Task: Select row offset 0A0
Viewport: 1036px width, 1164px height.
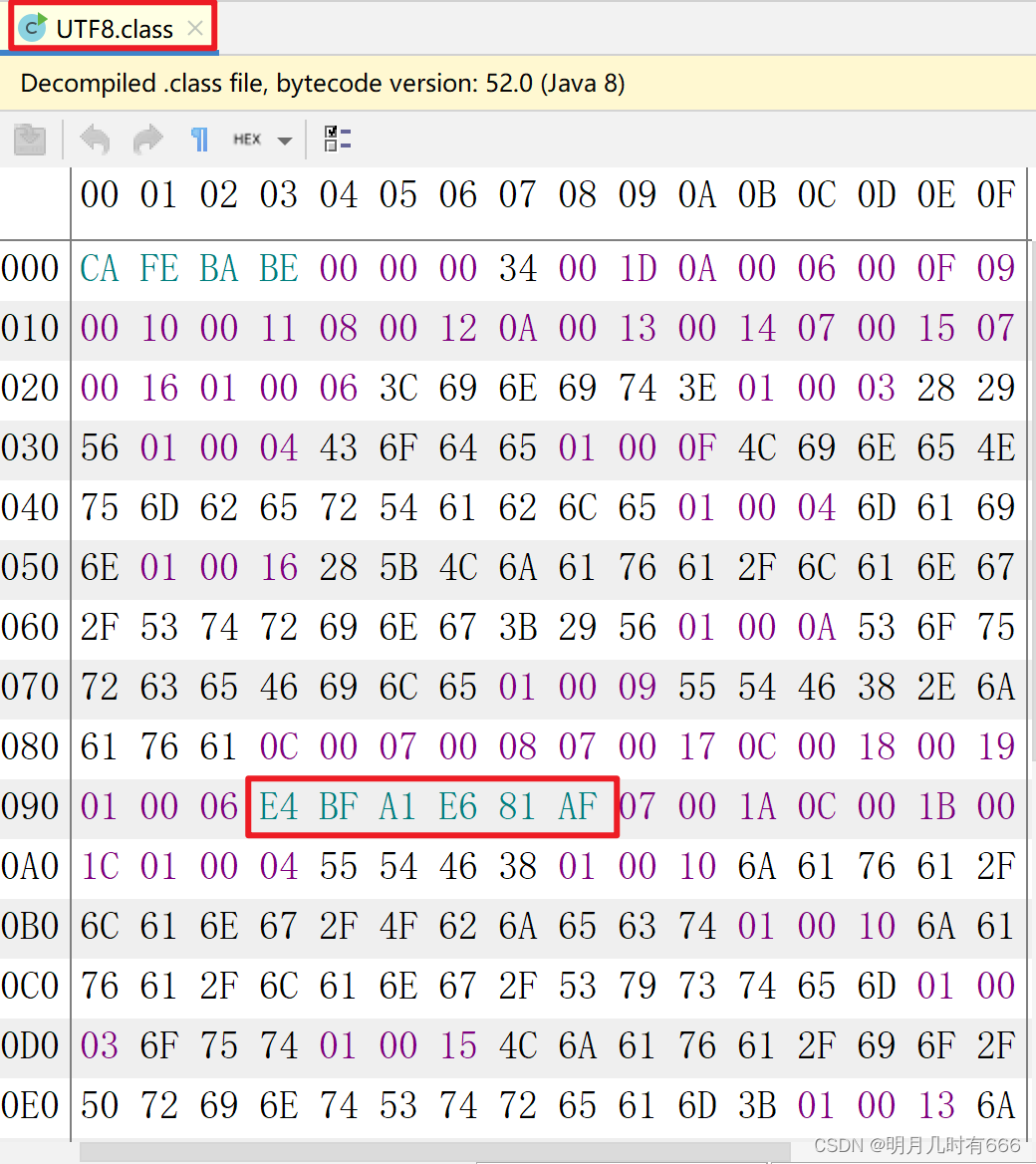Action: (30, 866)
